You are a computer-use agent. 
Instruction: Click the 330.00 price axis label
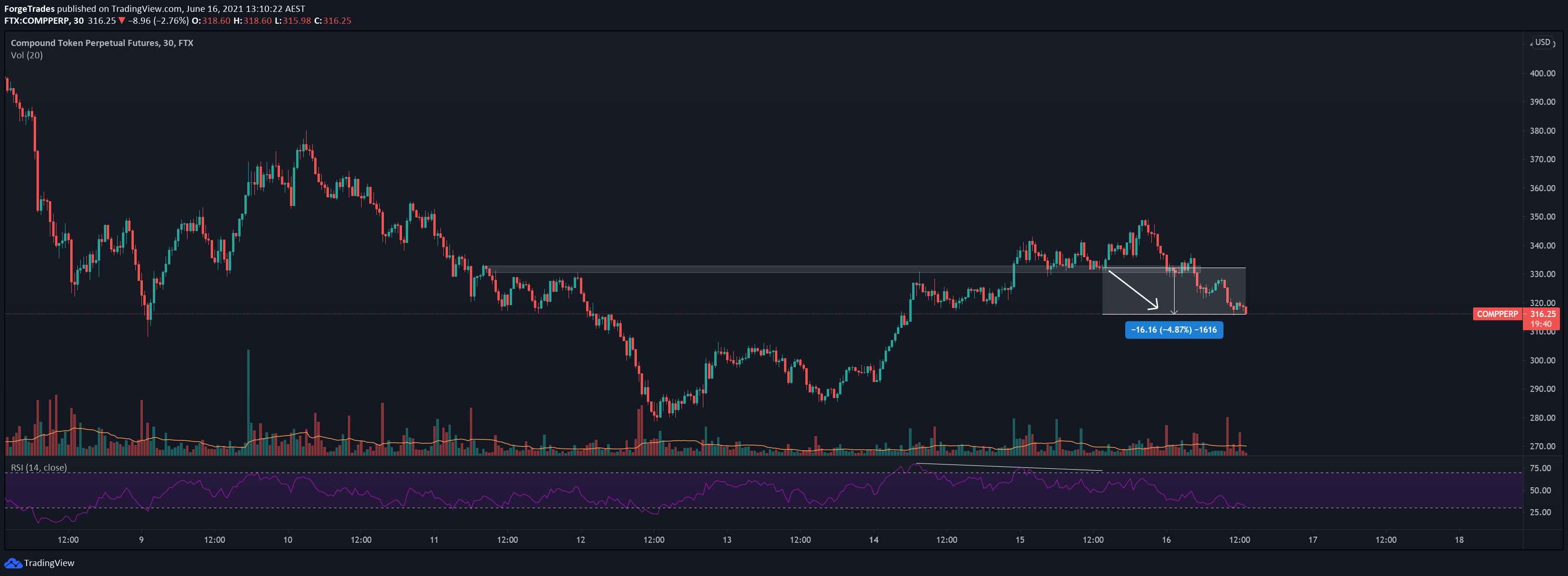pos(1542,274)
